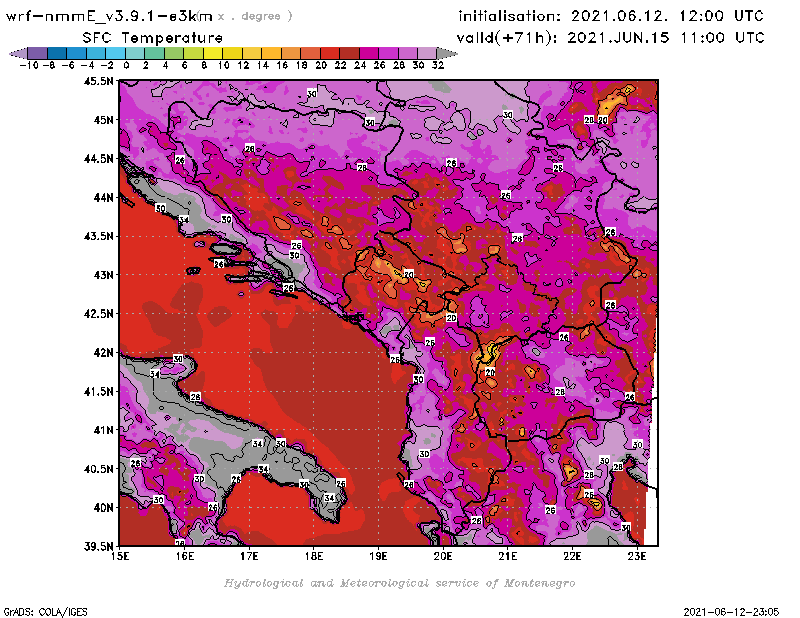Image resolution: width=800 pixels, height=618 pixels.
Task: Click the 18E longitude axis label
Action: tap(314, 556)
